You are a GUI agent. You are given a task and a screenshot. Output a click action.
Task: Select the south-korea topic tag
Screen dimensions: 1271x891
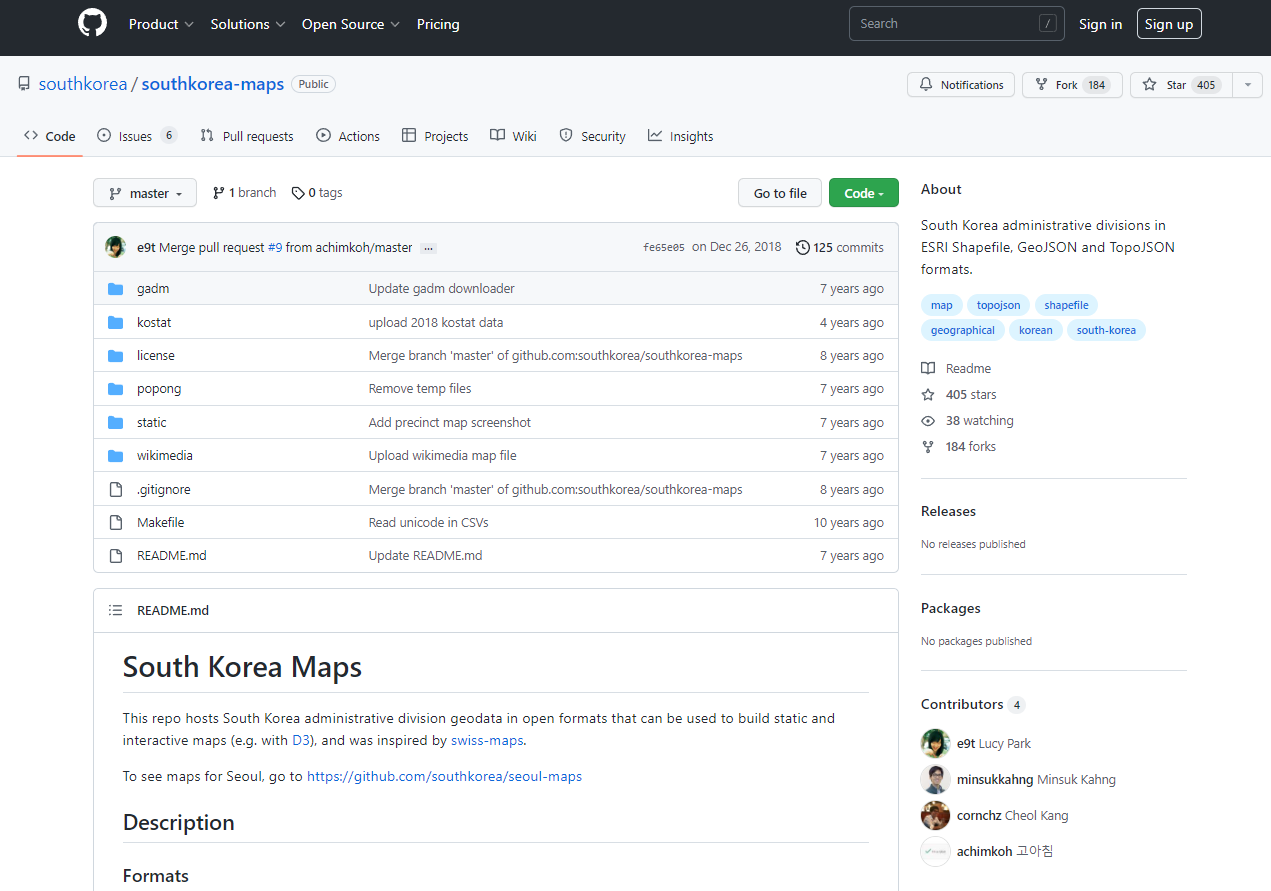tap(1106, 330)
